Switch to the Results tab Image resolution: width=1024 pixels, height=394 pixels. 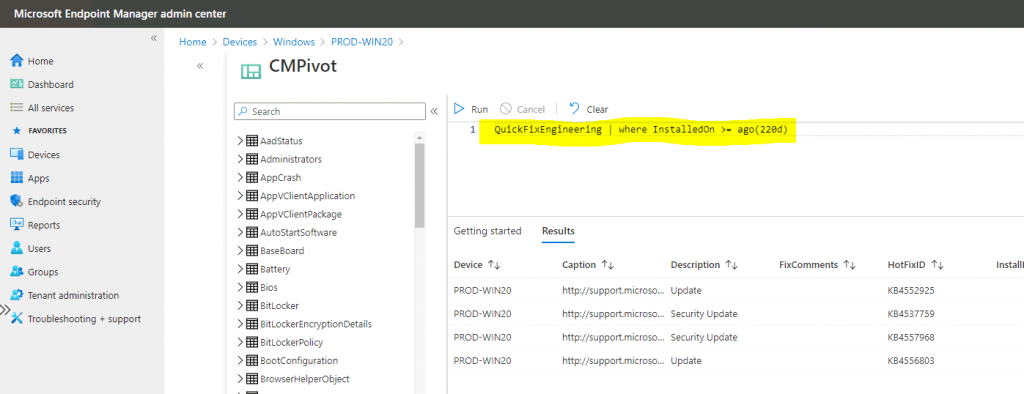[558, 231]
